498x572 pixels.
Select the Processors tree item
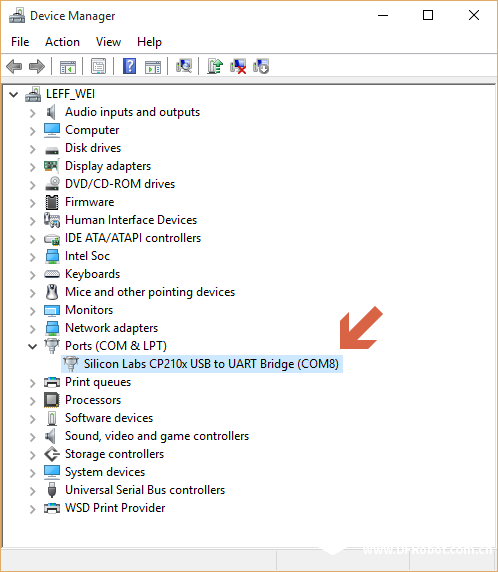[93, 400]
